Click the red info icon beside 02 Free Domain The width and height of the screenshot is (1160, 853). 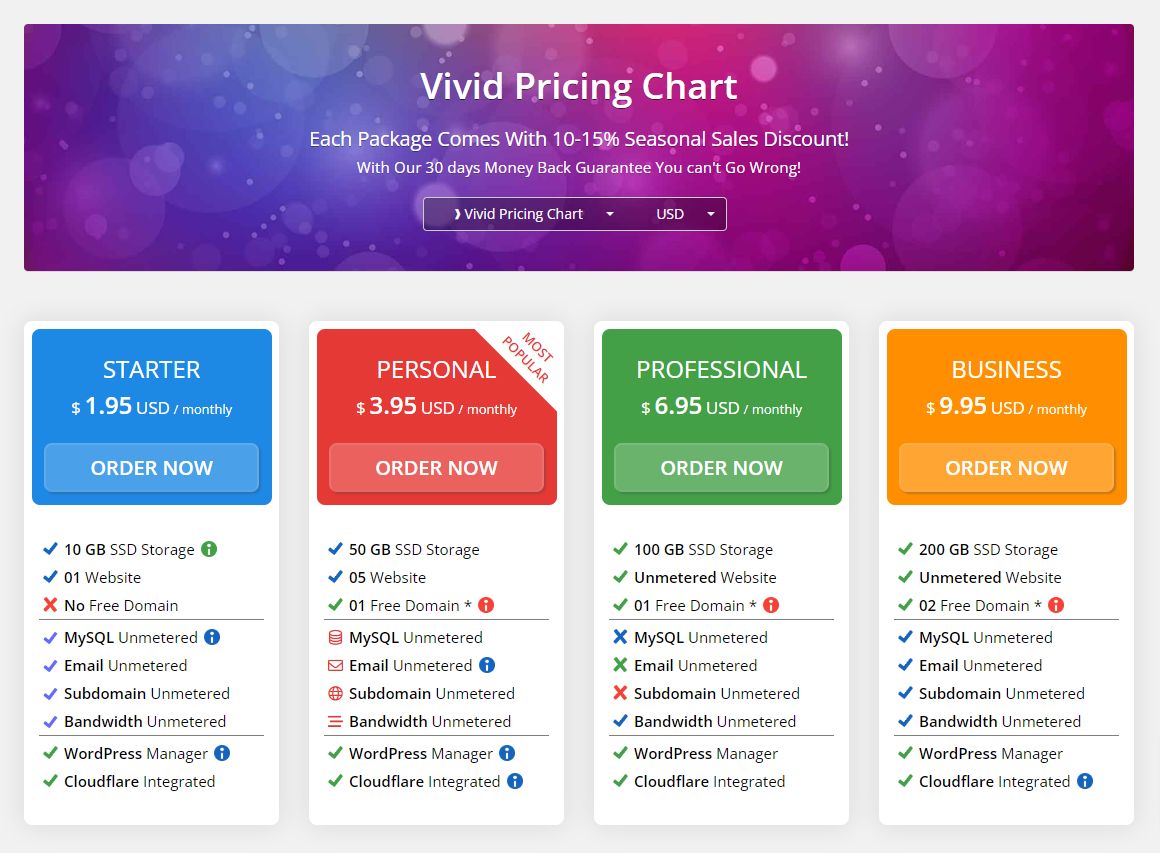pos(1056,605)
